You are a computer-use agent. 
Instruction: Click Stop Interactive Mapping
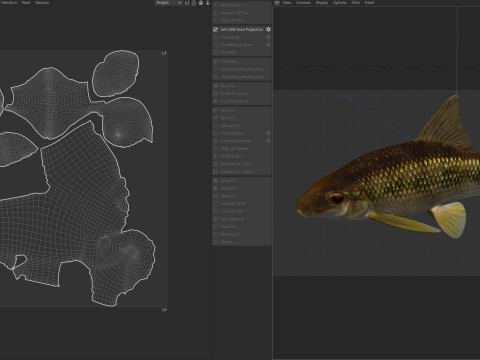tap(242, 77)
